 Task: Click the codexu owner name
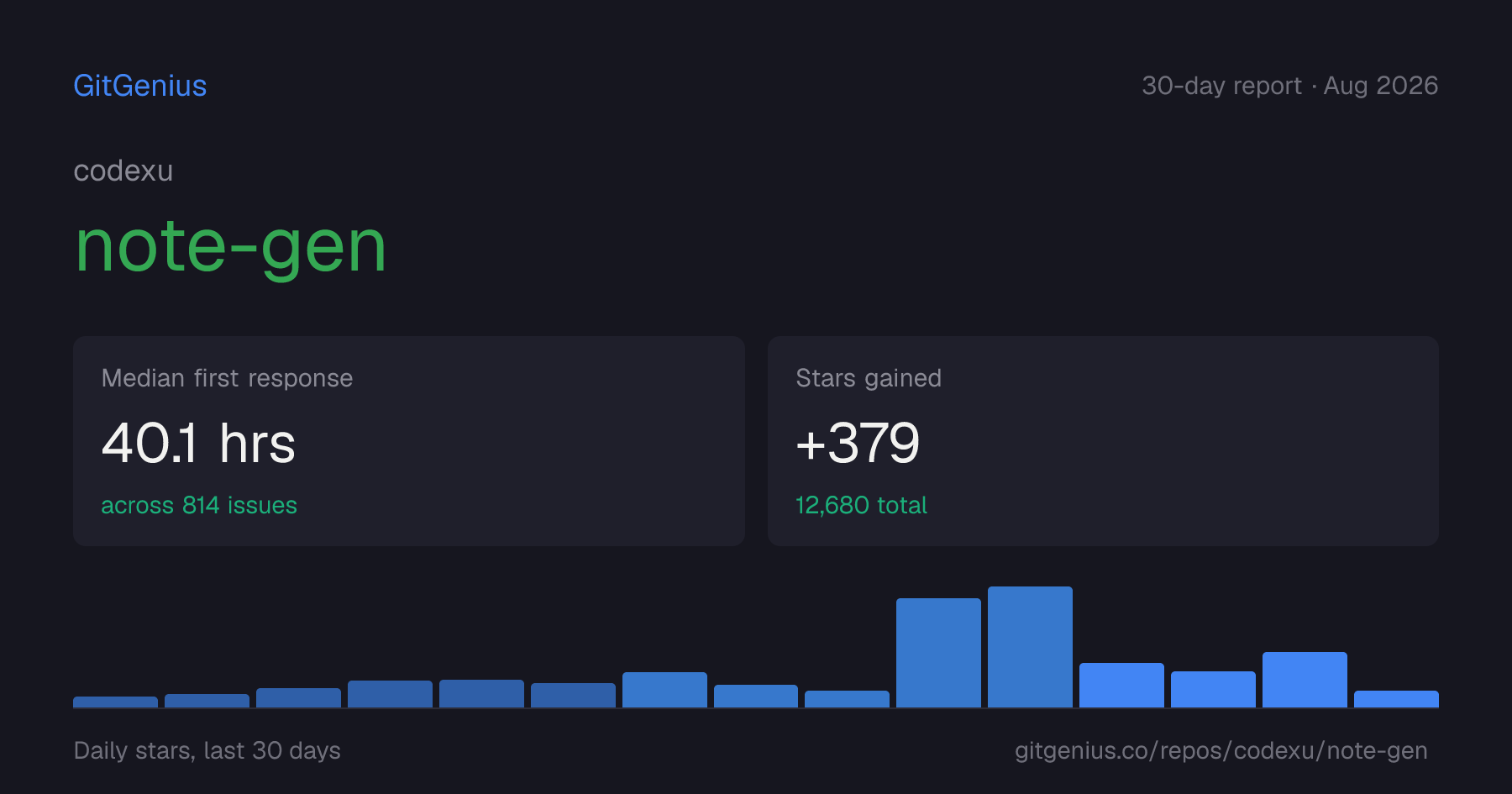[123, 171]
